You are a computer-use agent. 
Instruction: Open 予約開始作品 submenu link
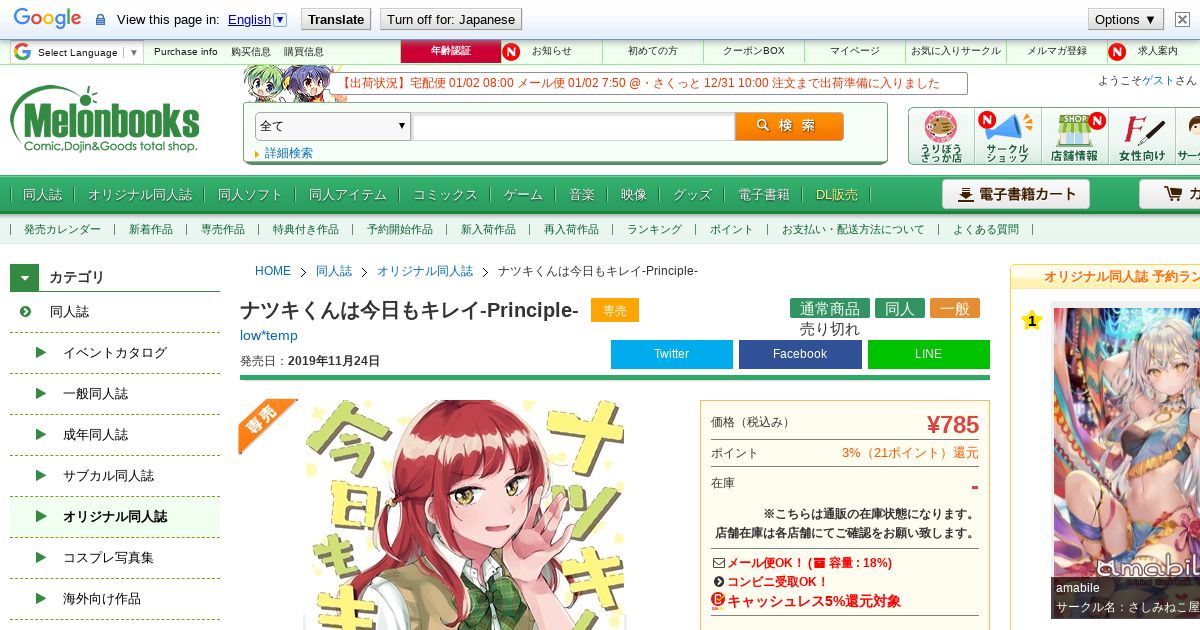(400, 230)
